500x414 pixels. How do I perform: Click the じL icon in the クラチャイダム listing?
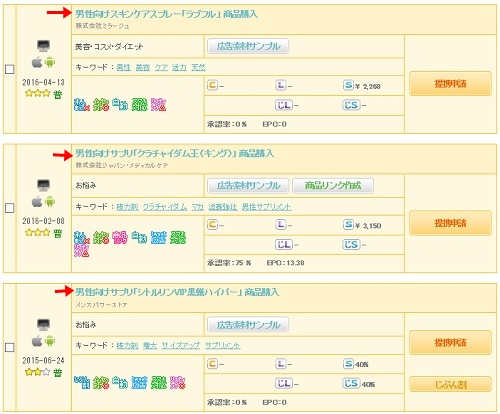click(x=284, y=244)
